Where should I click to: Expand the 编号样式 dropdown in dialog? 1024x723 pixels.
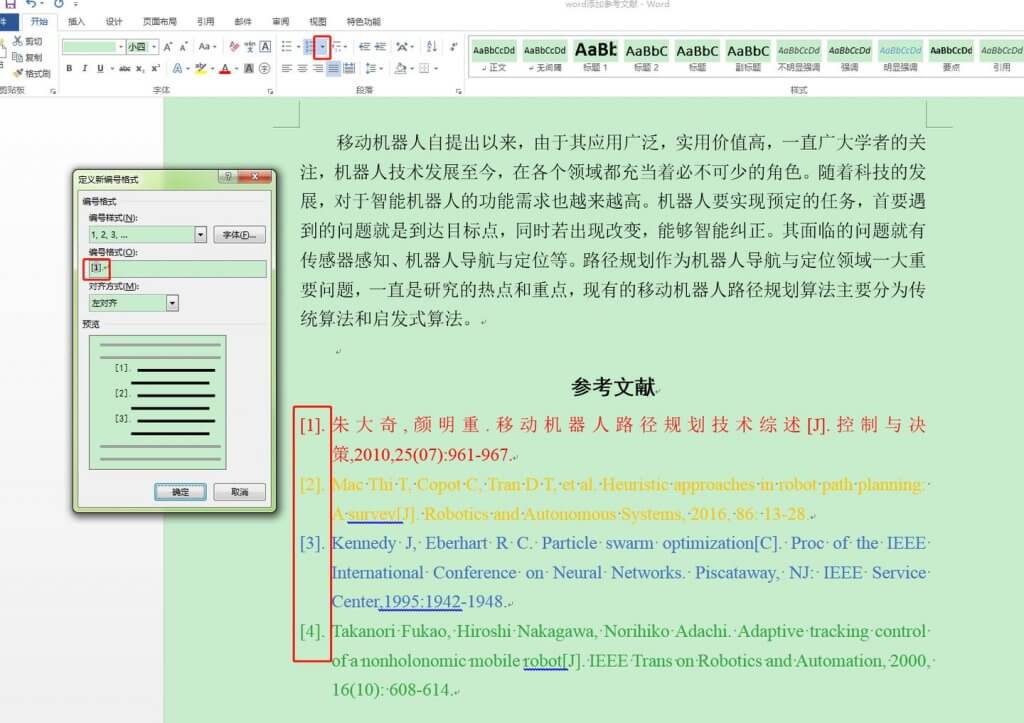[200, 235]
